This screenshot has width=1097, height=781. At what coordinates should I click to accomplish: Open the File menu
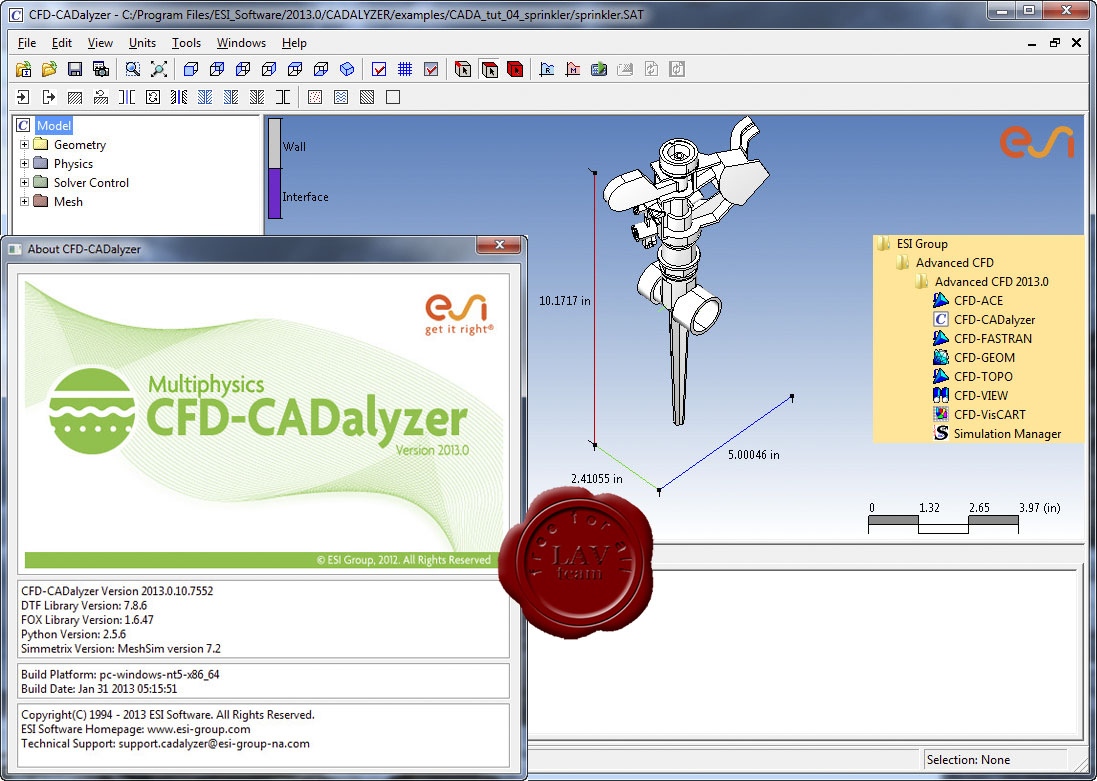[27, 43]
